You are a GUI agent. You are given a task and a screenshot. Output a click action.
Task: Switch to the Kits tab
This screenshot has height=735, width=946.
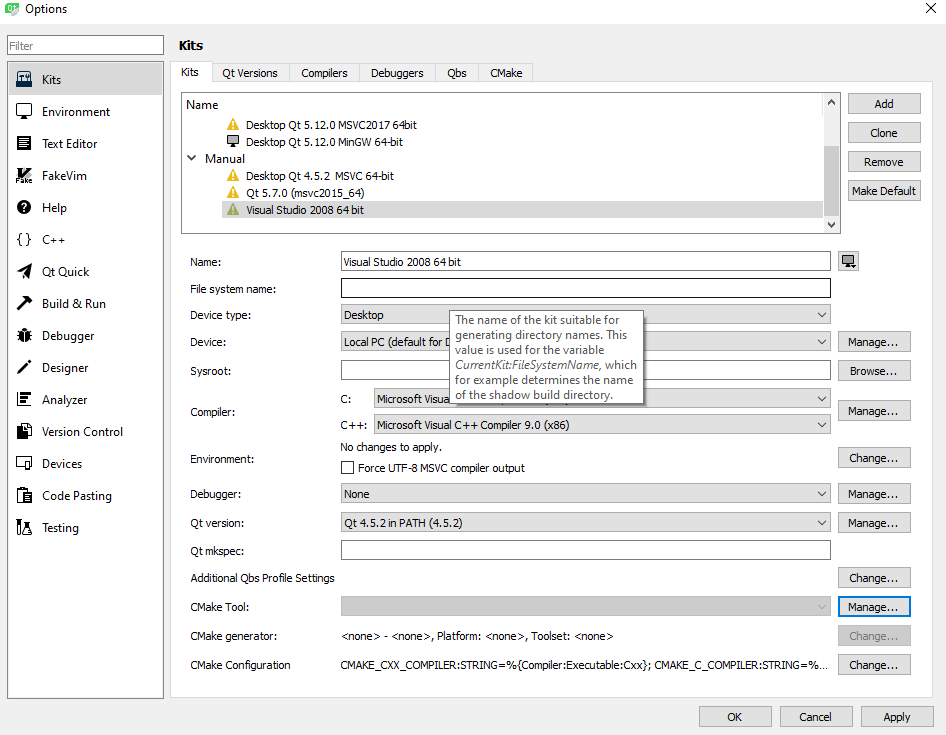[x=190, y=72]
